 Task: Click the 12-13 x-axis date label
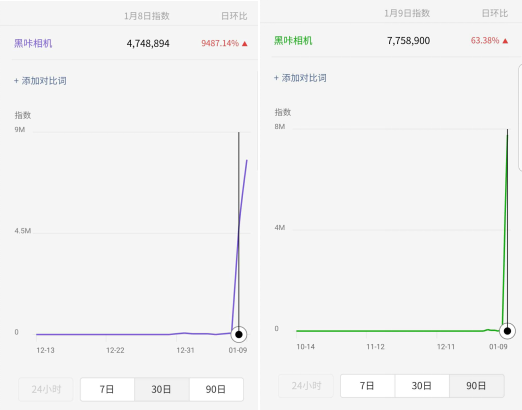pyautogui.click(x=45, y=350)
